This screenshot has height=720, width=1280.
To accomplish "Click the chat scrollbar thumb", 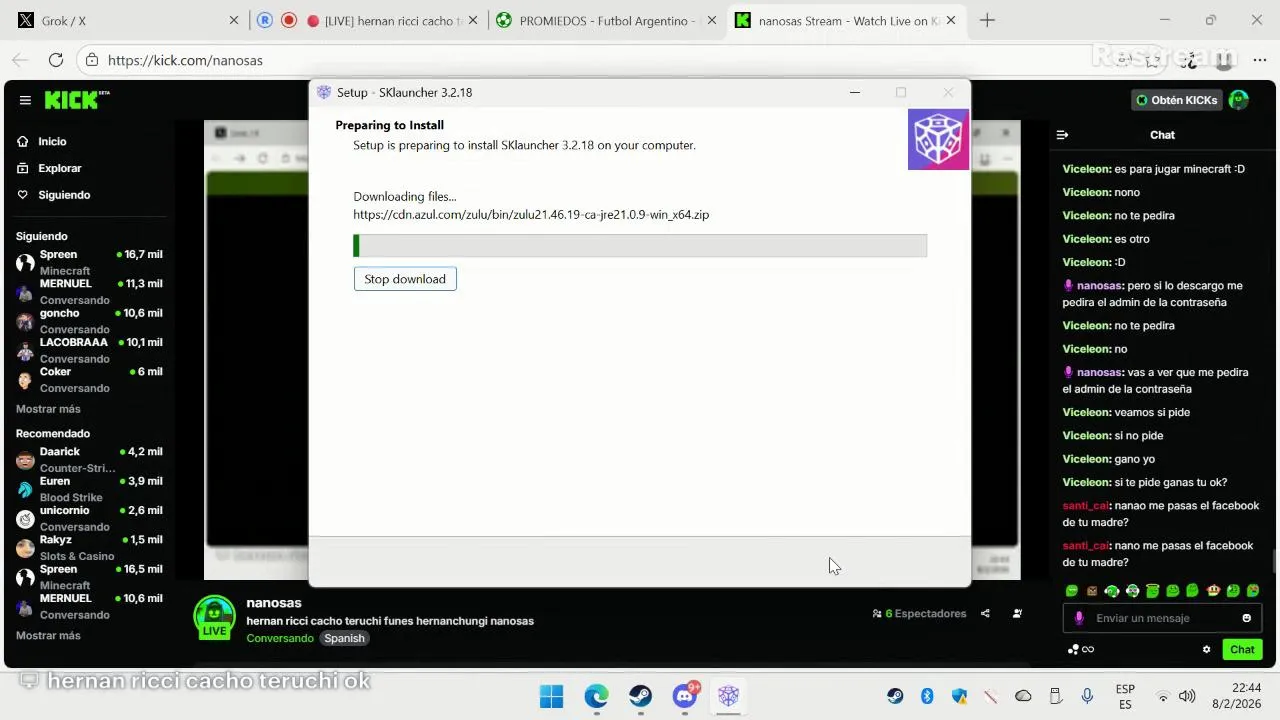I will (x=1273, y=563).
